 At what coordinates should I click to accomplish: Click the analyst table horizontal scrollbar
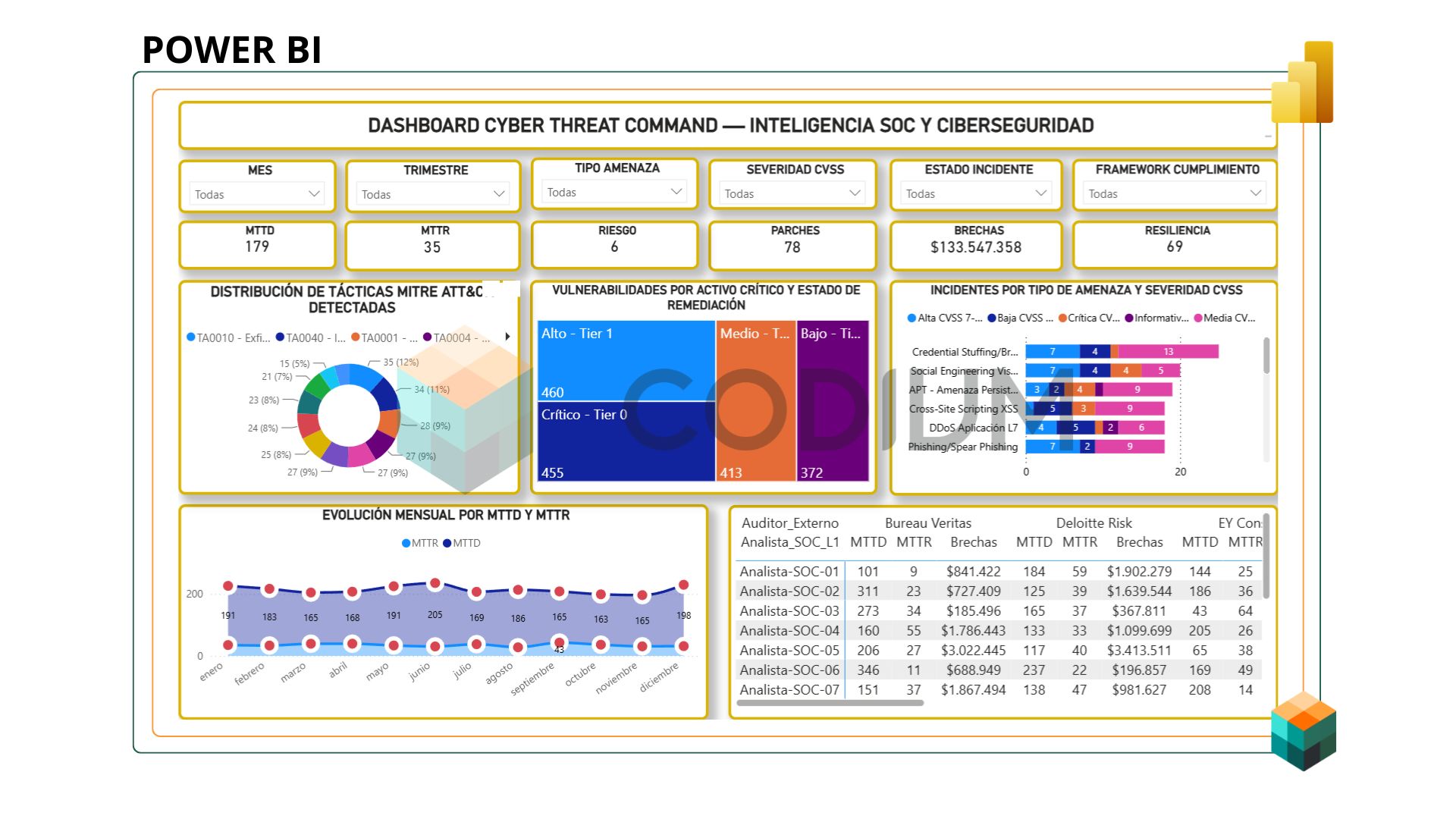click(x=830, y=703)
